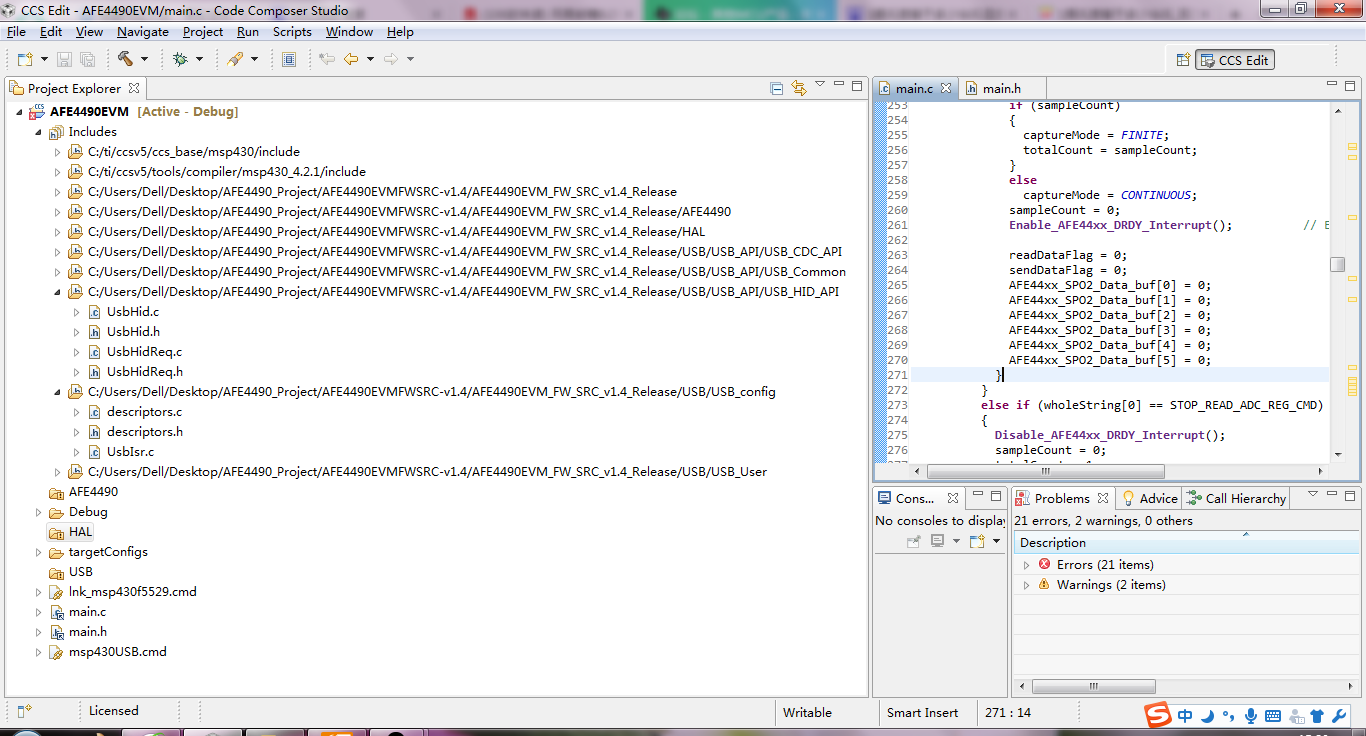Click the flashlight Search toolbar icon
The image size is (1366, 736).
coord(235,60)
